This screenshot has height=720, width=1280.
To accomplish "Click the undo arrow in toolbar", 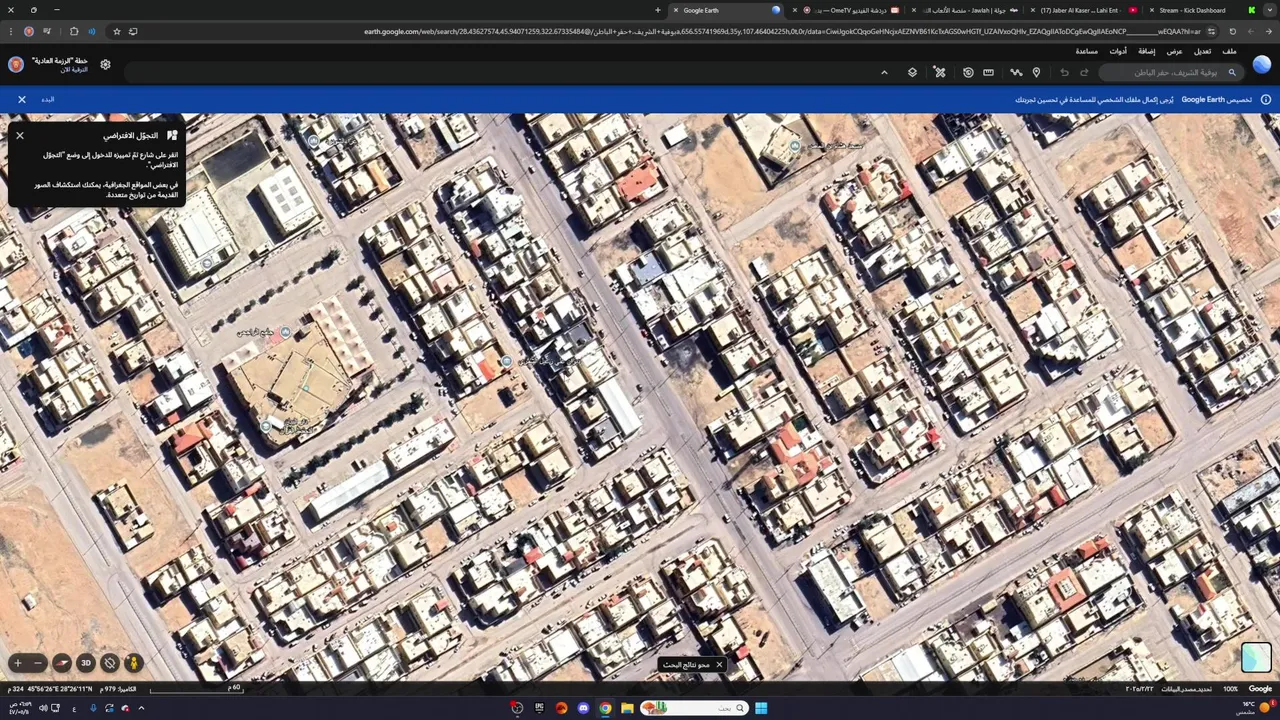I will pyautogui.click(x=1064, y=72).
